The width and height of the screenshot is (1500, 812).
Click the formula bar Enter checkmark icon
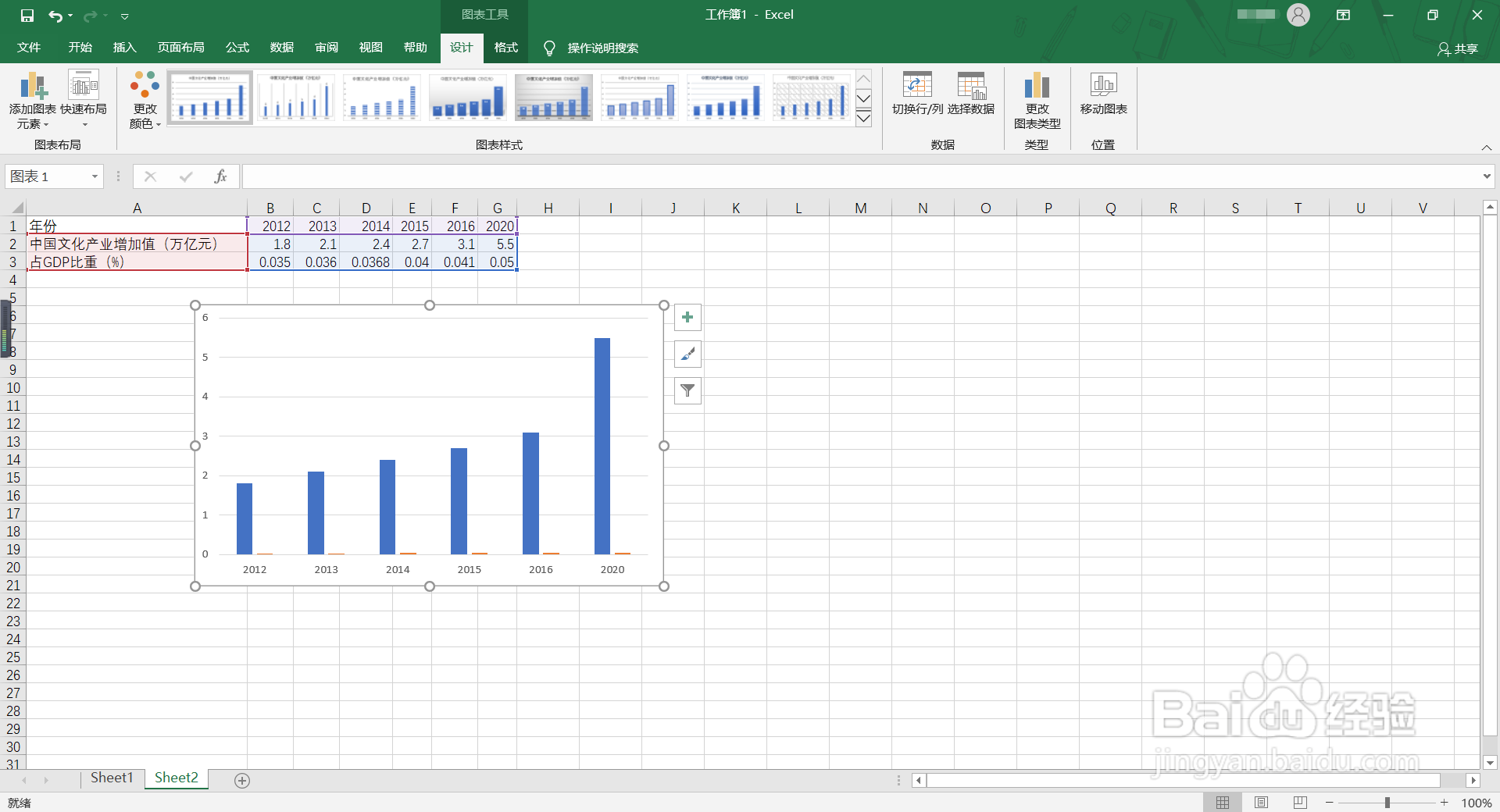pos(186,176)
